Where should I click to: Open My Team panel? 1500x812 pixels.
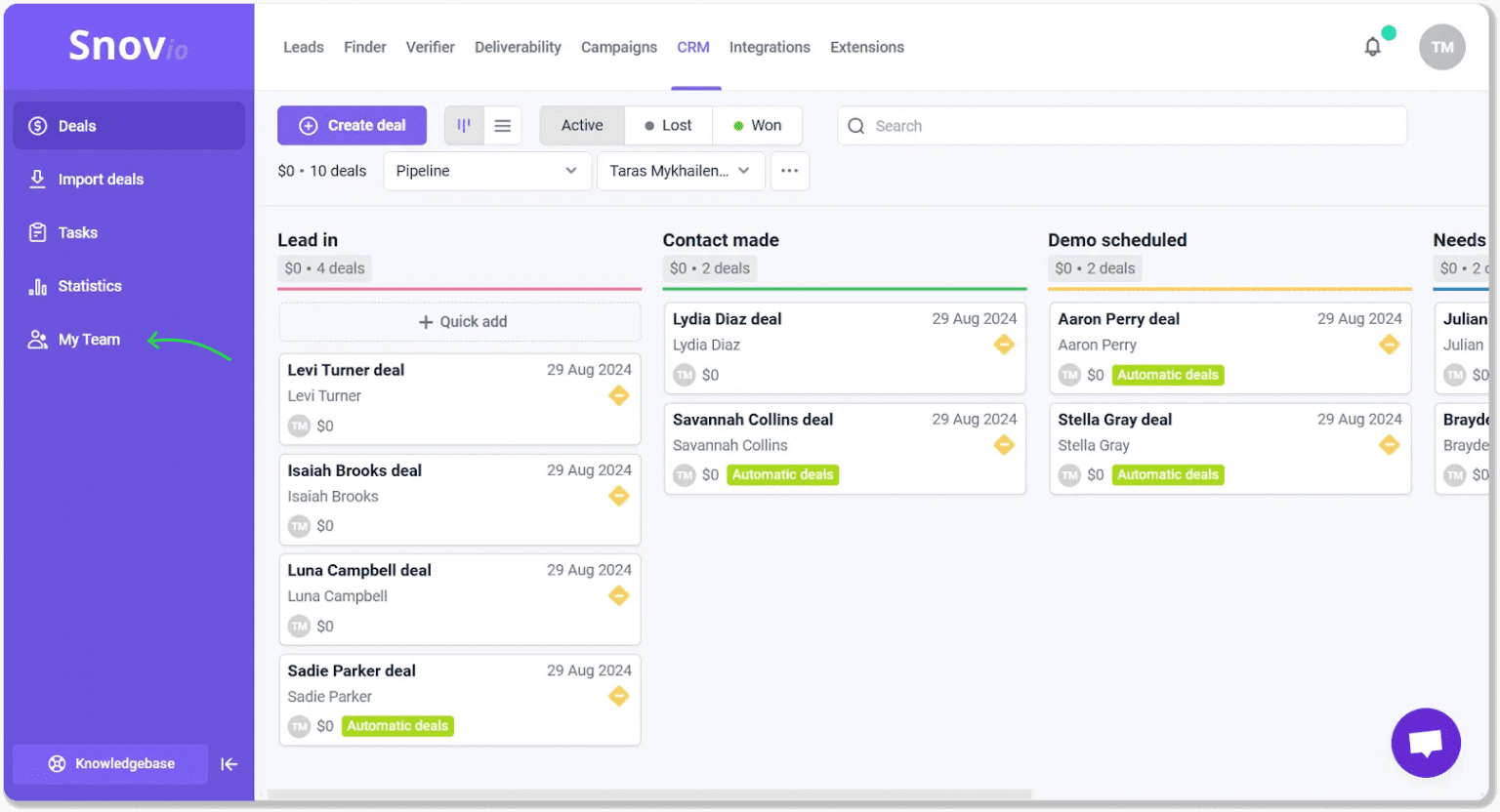88,339
